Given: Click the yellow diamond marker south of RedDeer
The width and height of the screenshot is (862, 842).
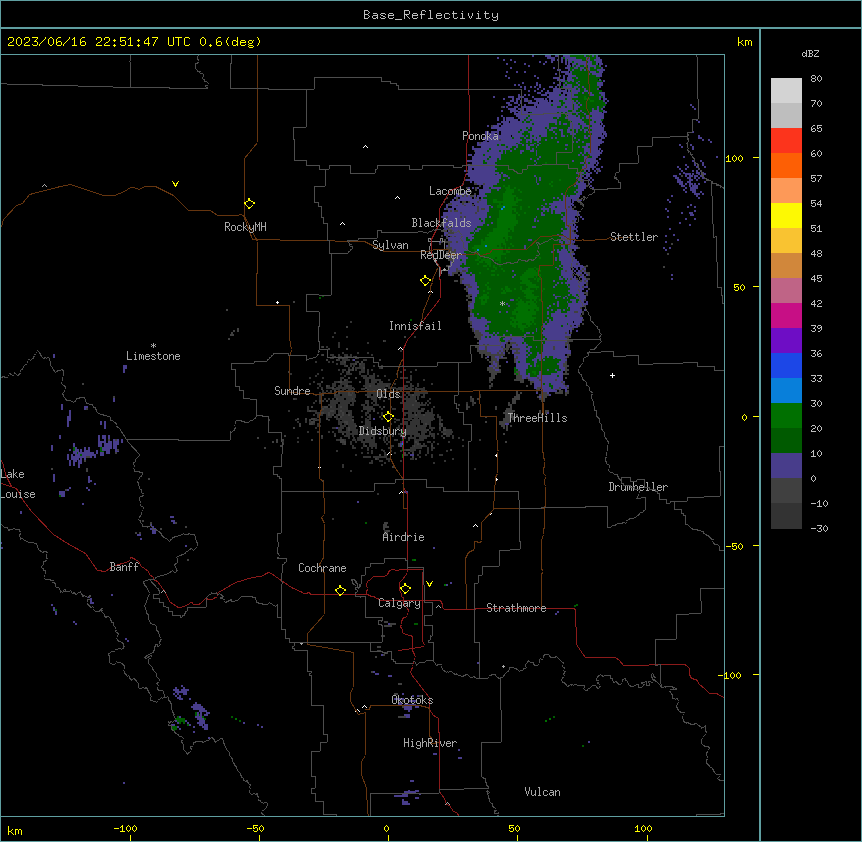Looking at the screenshot, I should (x=426, y=281).
